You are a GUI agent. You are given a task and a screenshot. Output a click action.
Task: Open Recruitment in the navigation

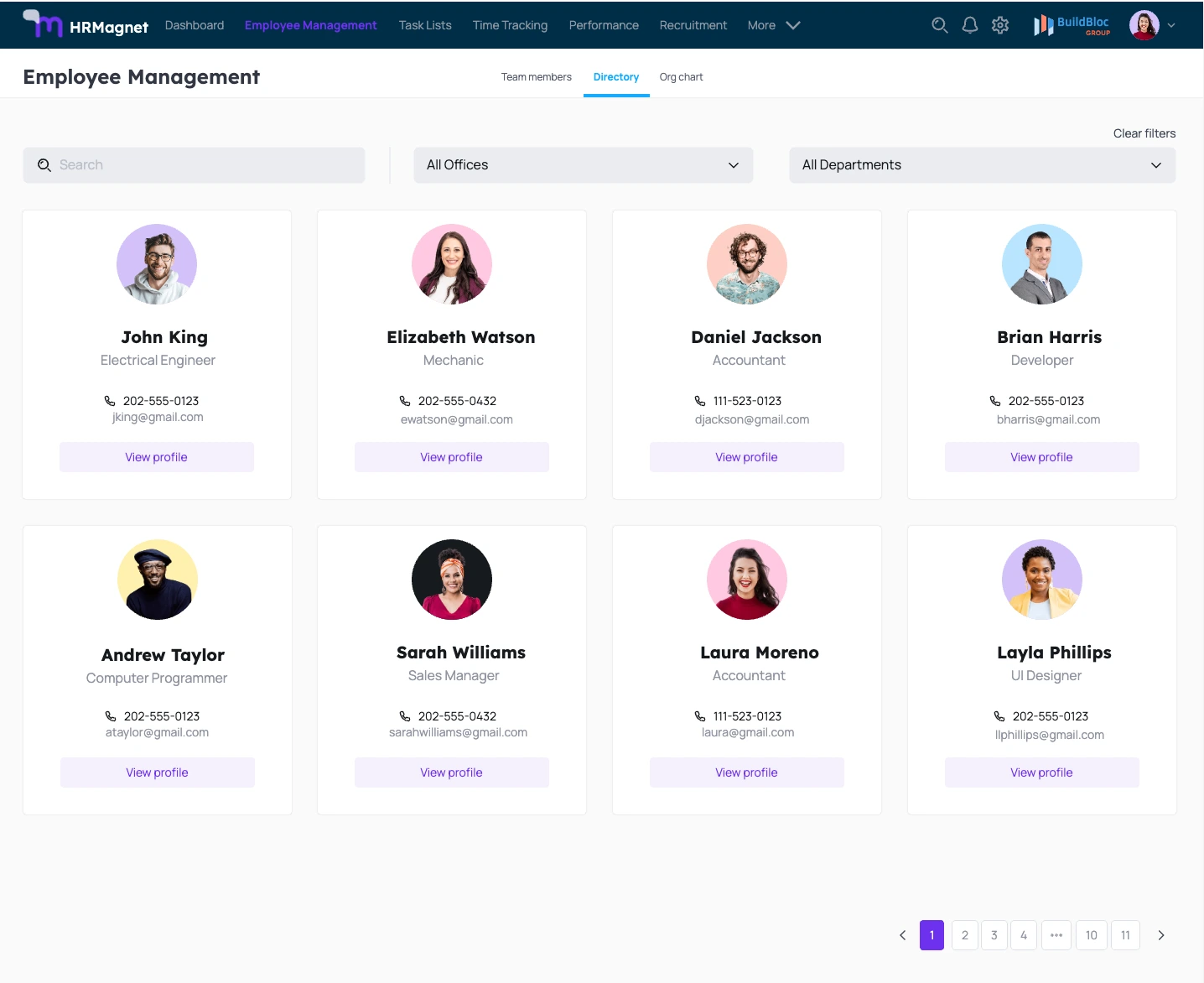[693, 25]
